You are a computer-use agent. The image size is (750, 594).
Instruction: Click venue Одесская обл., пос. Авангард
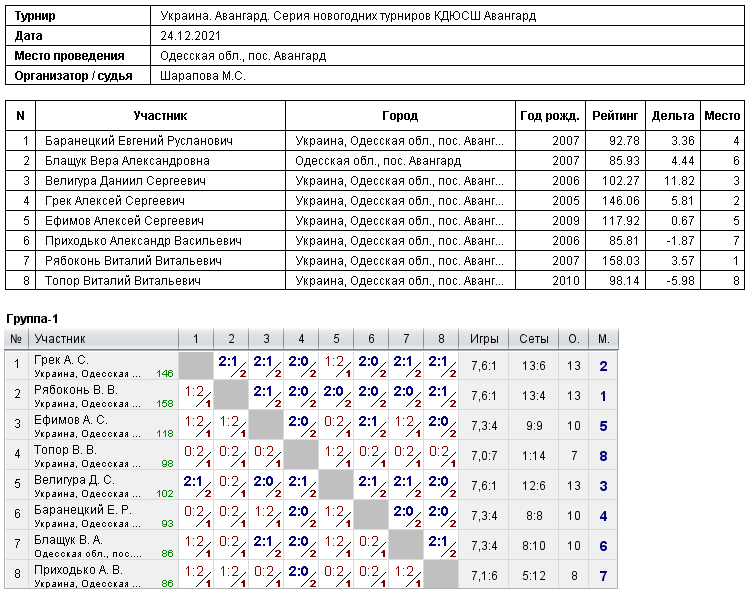point(243,56)
